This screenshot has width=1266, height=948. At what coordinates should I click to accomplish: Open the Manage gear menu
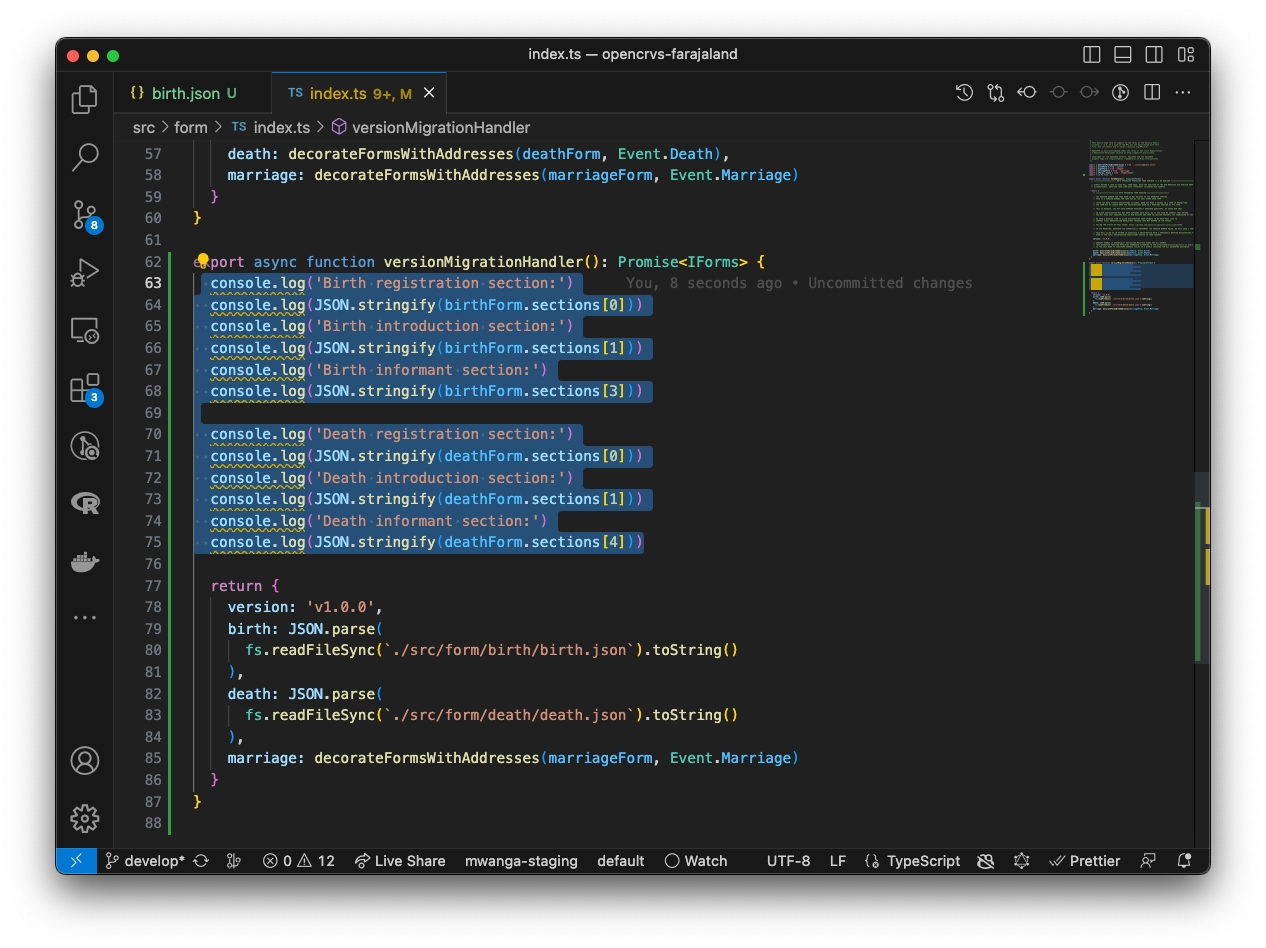[x=85, y=819]
